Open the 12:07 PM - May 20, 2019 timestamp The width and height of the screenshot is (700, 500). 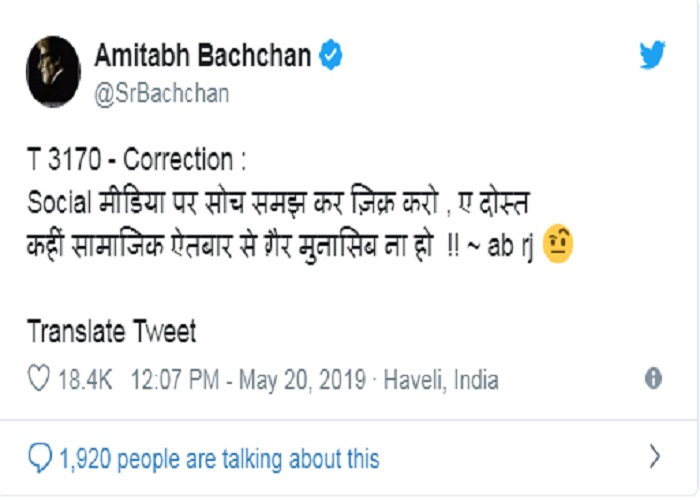coord(248,380)
